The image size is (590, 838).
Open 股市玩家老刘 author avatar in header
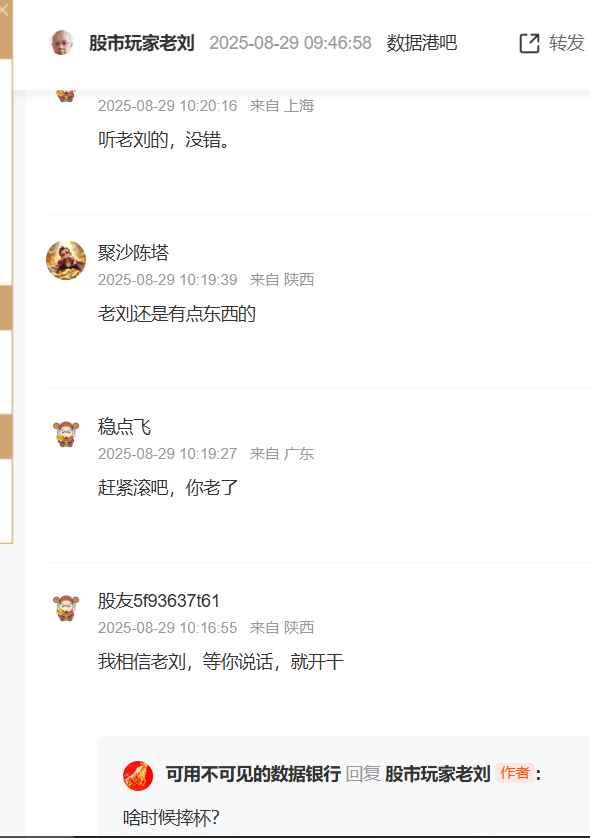coord(61,43)
